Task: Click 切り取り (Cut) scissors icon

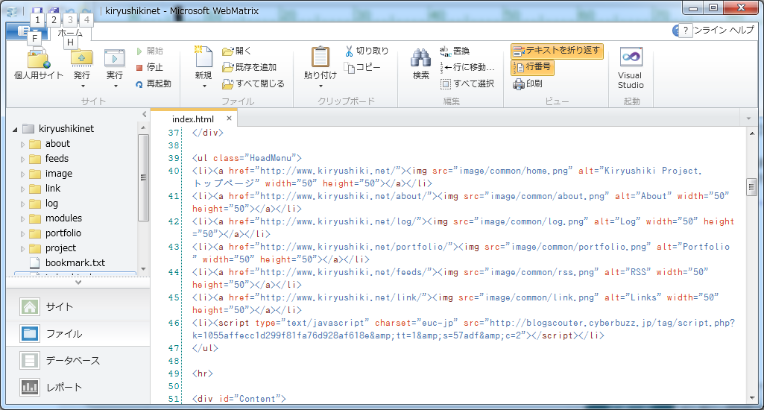Action: pyautogui.click(x=349, y=51)
